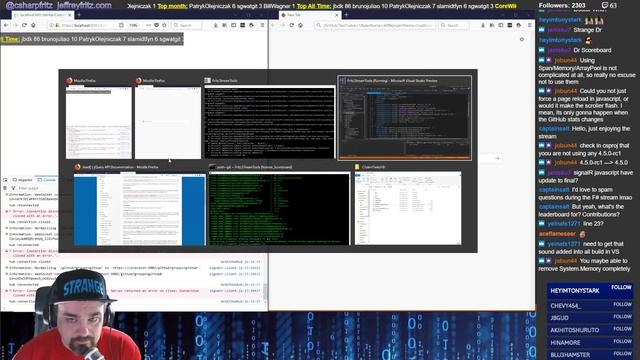Reload the page in left Firefox window

pos(24,25)
